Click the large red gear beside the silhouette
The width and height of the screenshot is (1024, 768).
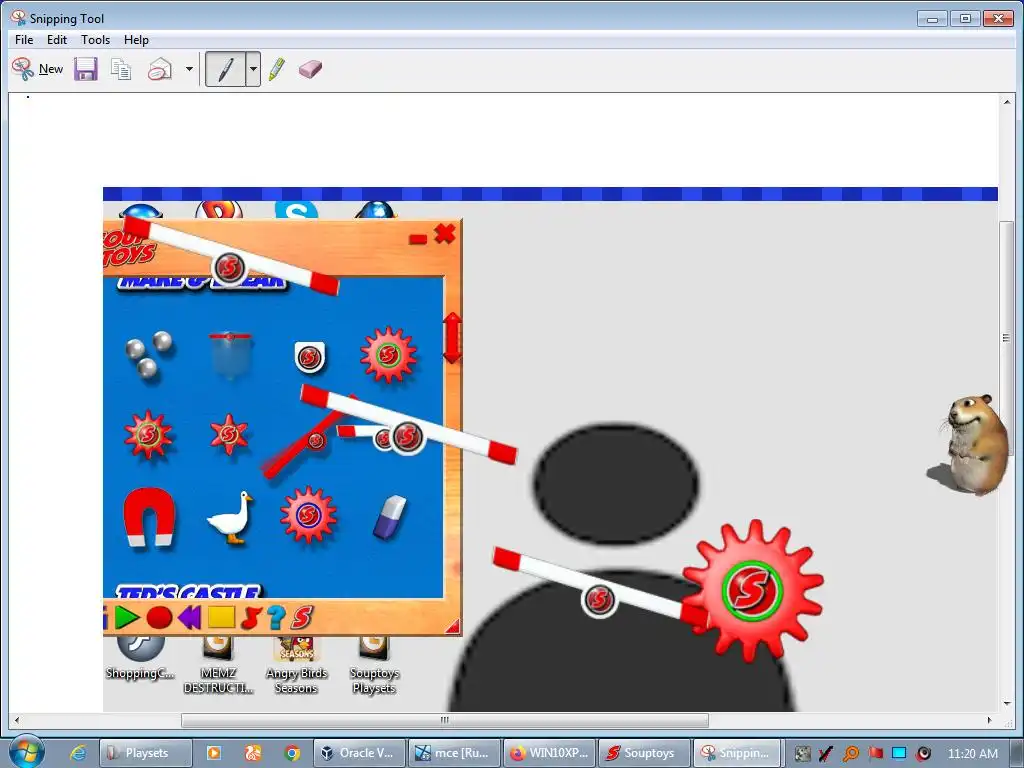coord(753,589)
